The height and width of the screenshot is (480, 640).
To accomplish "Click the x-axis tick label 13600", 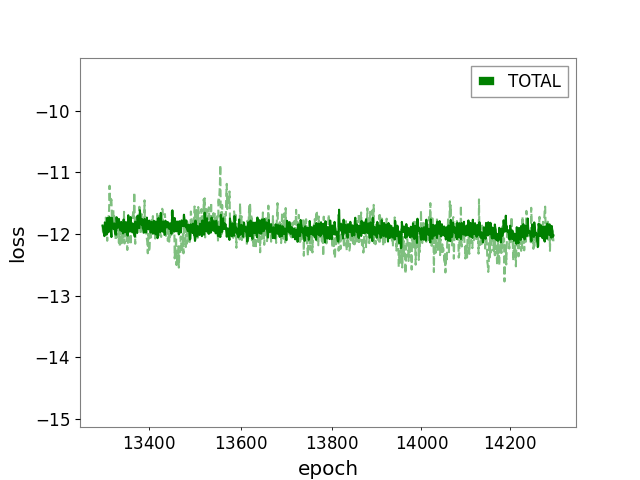I will [x=241, y=443].
